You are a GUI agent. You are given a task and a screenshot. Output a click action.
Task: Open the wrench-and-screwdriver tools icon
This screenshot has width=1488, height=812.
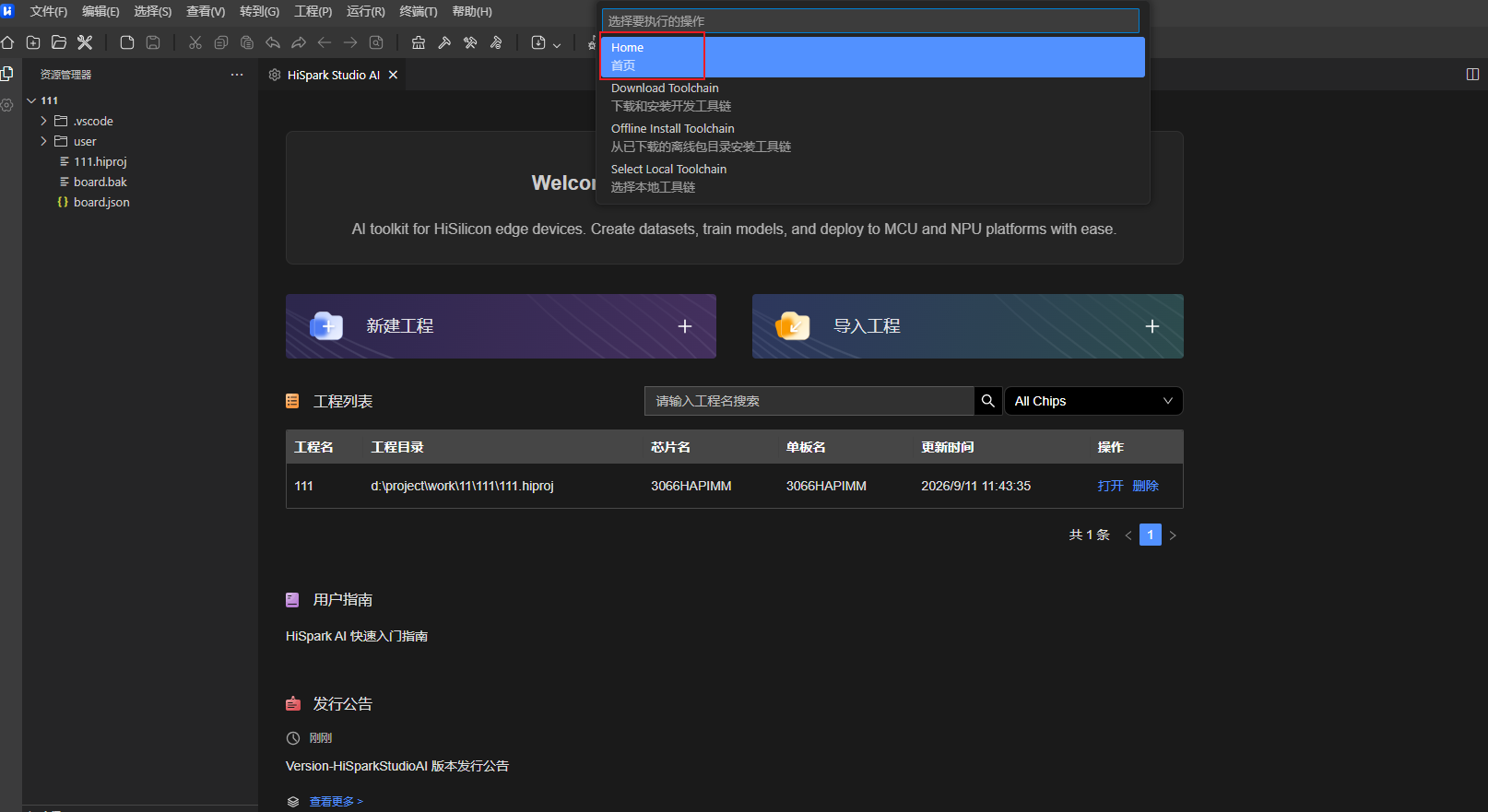(85, 42)
